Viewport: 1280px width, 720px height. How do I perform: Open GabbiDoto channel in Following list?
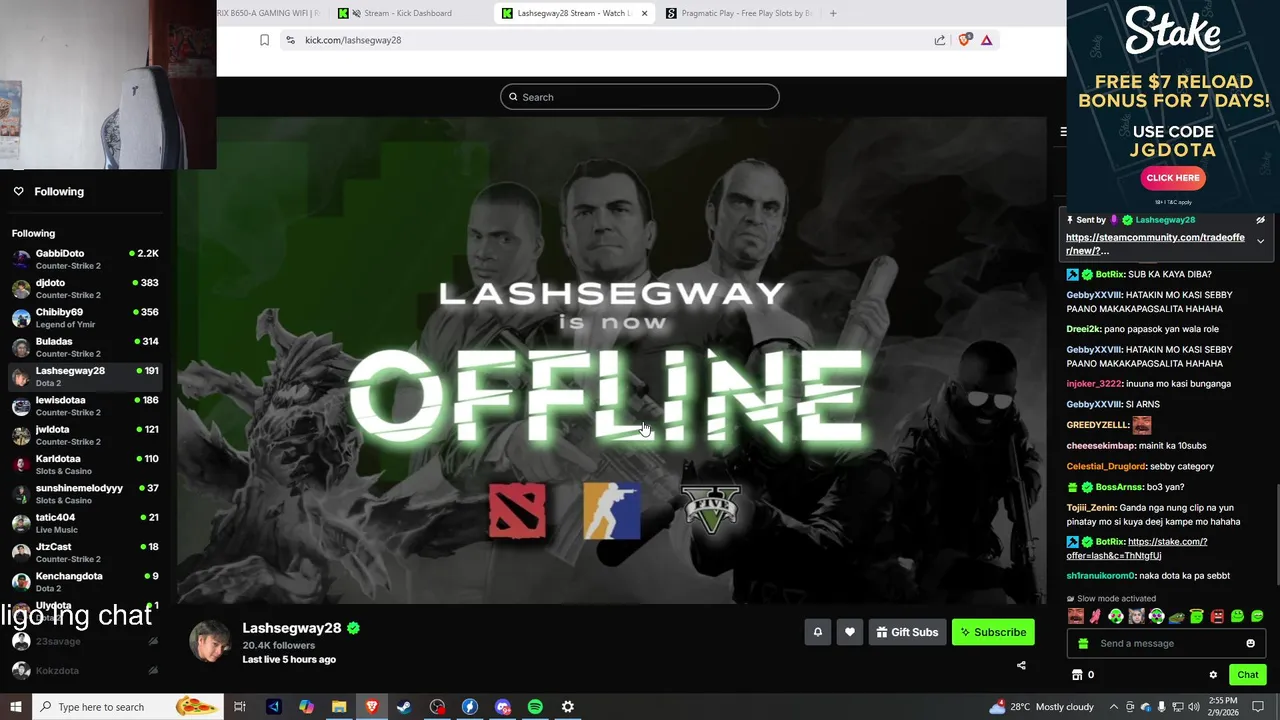tap(85, 259)
